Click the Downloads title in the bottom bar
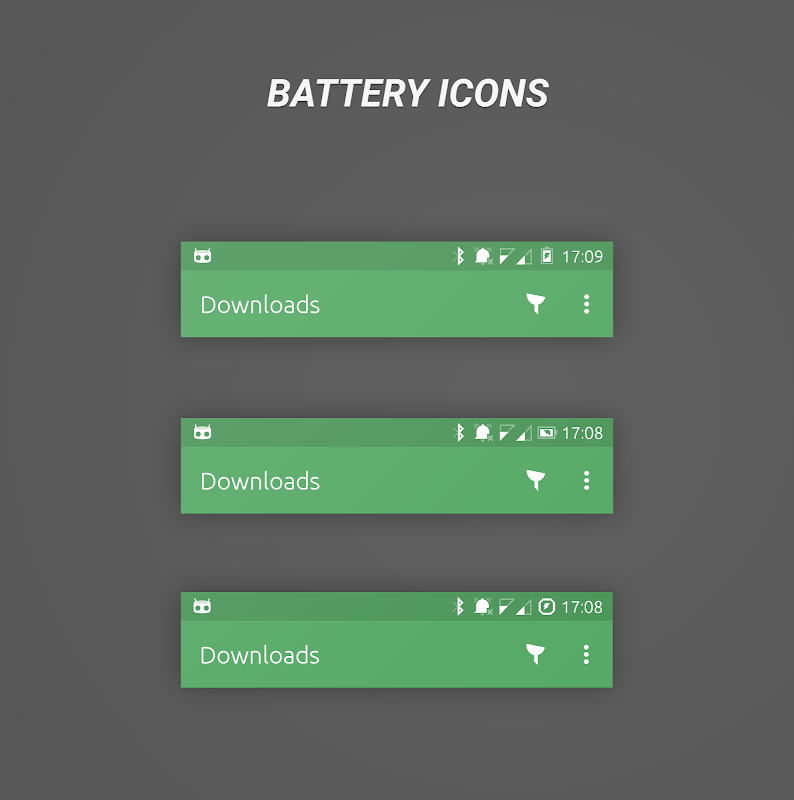The image size is (794, 800). click(259, 655)
